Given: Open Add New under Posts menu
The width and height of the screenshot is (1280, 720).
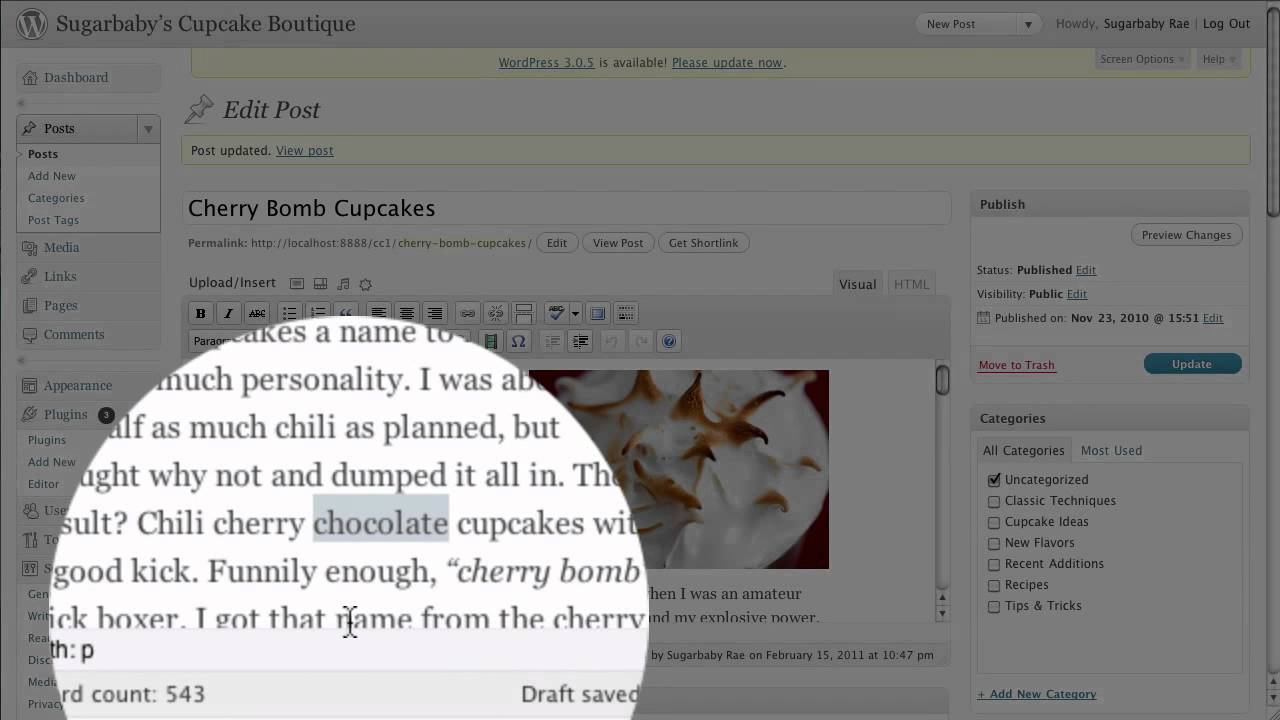Looking at the screenshot, I should click(x=52, y=176).
